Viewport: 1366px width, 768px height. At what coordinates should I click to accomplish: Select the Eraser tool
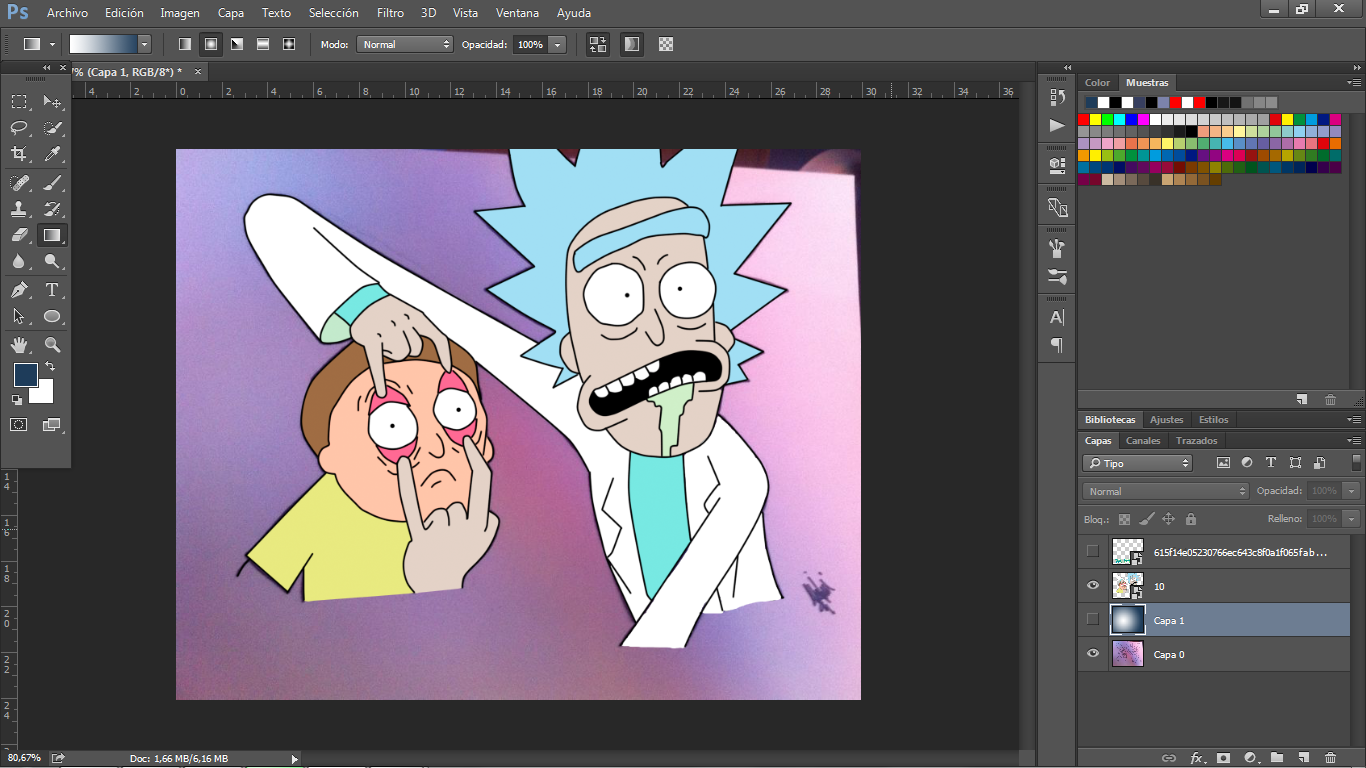click(x=19, y=235)
